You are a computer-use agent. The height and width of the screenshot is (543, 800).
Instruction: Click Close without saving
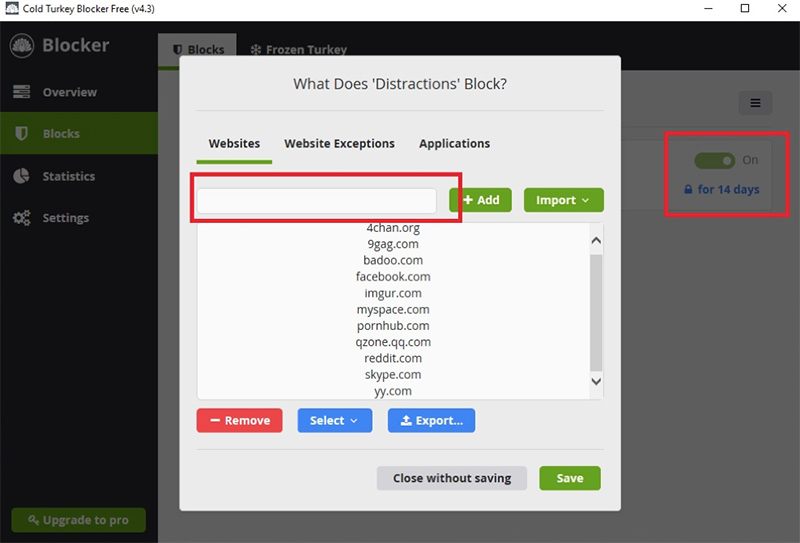[451, 478]
